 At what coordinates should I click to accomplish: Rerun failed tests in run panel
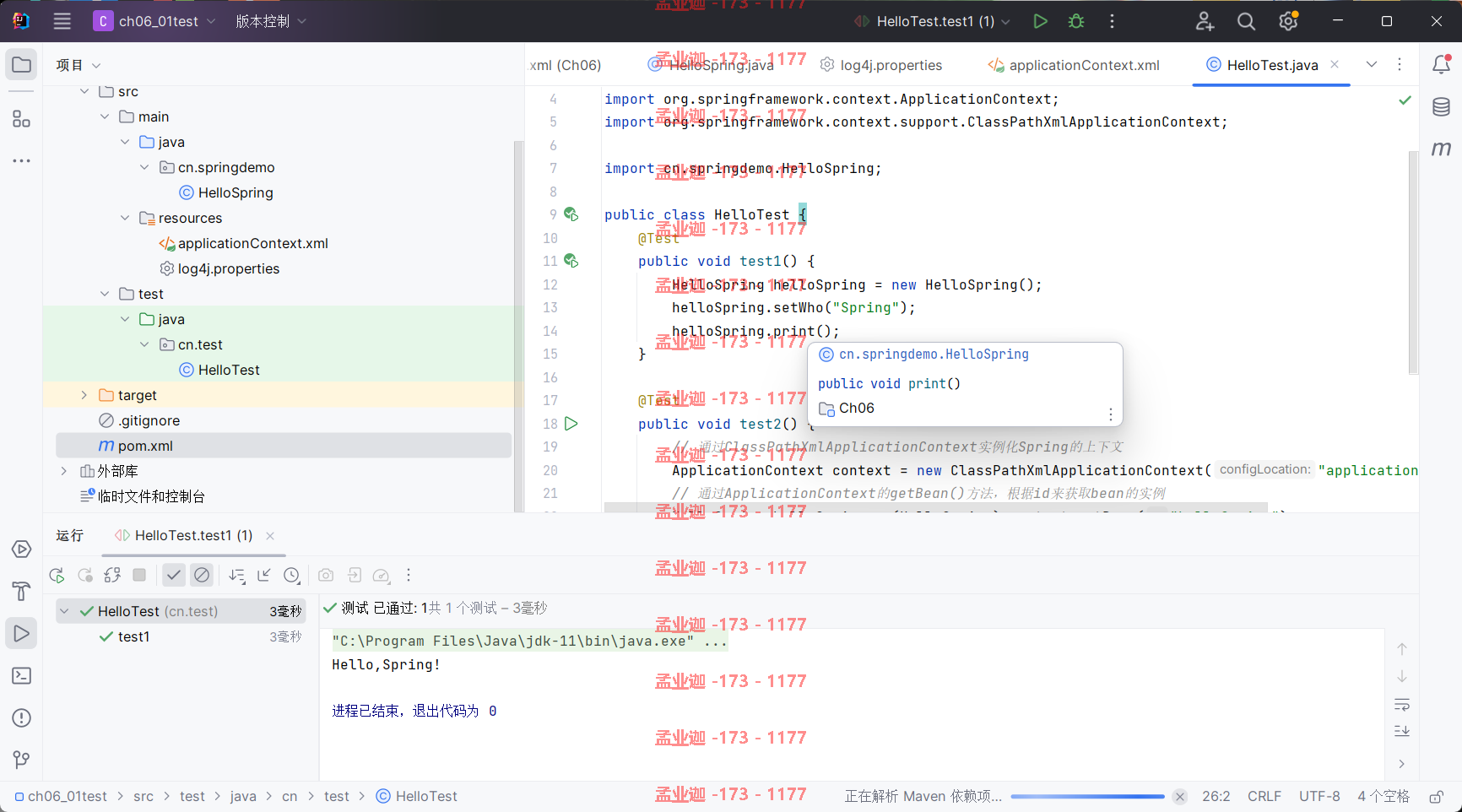tap(85, 576)
